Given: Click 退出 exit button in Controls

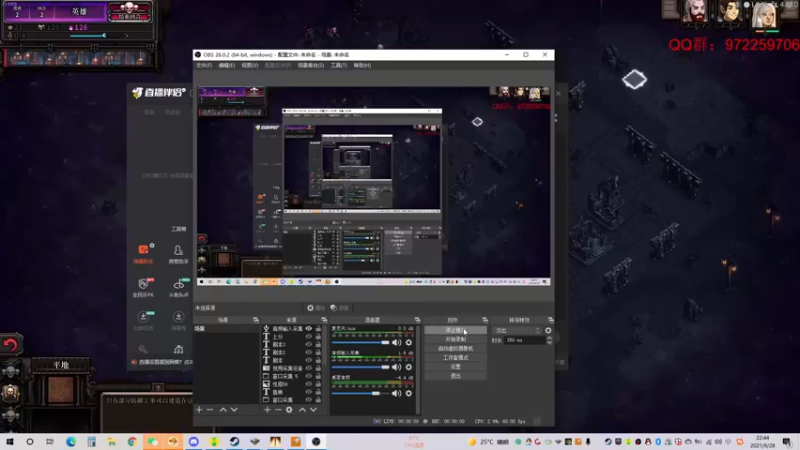Looking at the screenshot, I should pos(455,376).
